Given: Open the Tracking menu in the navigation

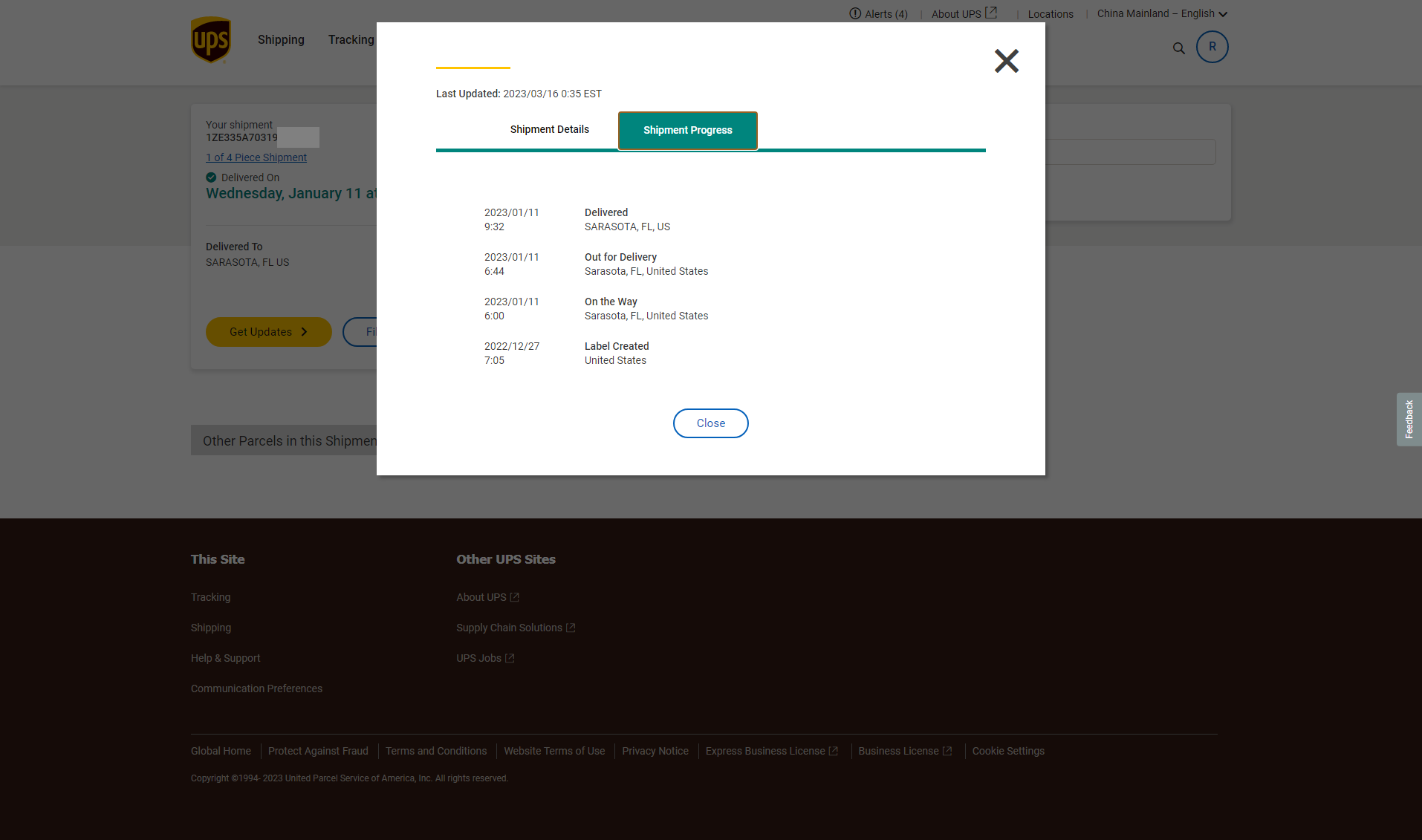Looking at the screenshot, I should tap(351, 40).
